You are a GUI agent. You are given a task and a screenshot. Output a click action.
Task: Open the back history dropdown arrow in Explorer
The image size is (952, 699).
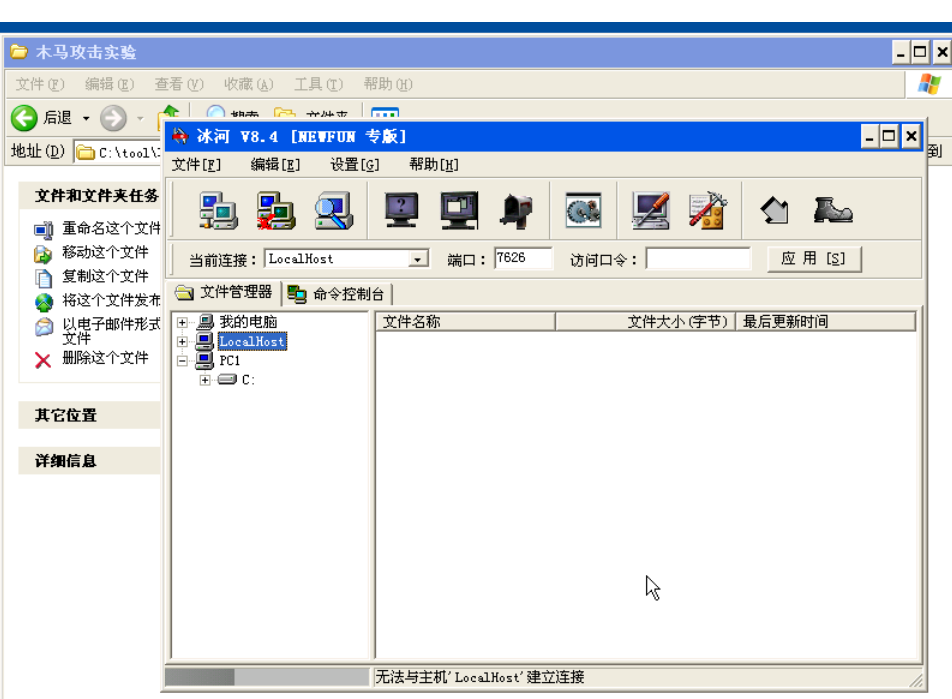point(86,118)
